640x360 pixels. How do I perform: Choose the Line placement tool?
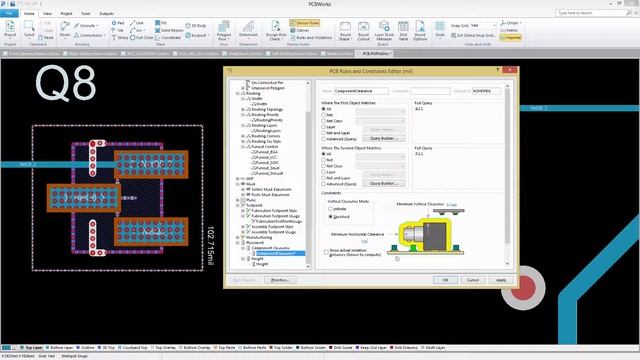click(x=137, y=23)
